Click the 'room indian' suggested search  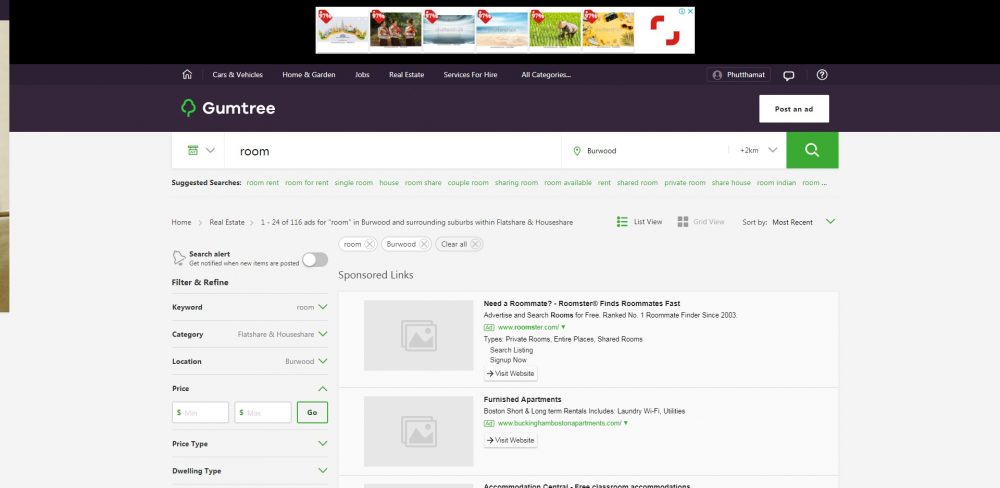777,182
